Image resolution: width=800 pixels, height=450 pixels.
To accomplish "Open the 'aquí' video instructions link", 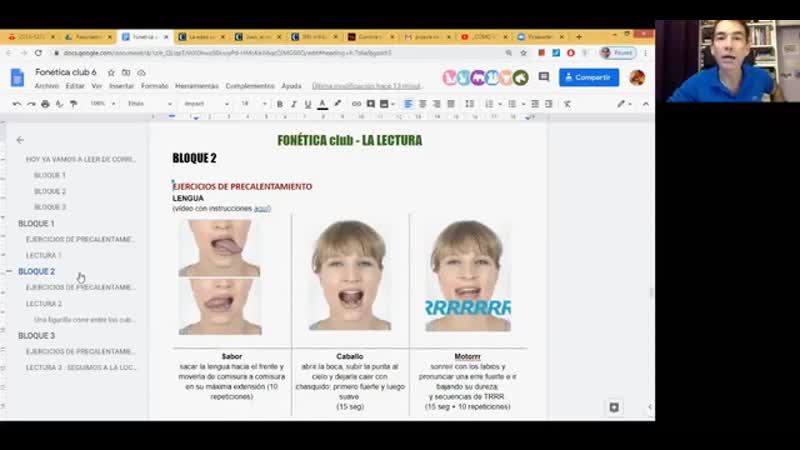I will click(262, 209).
